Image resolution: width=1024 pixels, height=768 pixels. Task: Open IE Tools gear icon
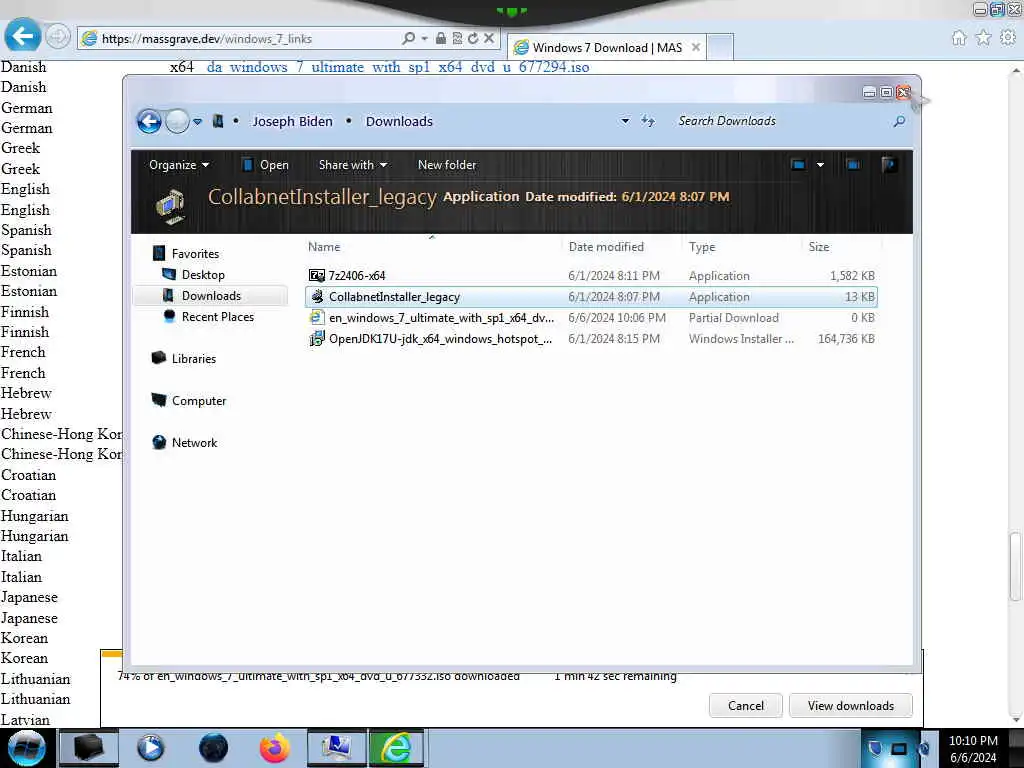click(1008, 38)
